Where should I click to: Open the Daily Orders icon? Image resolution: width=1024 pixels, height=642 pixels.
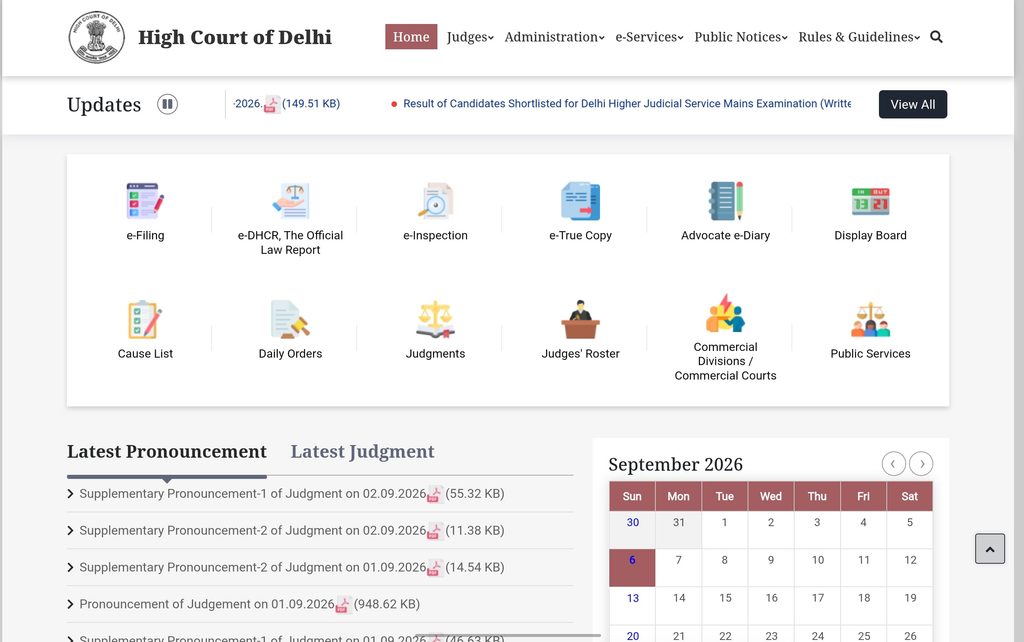point(291,319)
